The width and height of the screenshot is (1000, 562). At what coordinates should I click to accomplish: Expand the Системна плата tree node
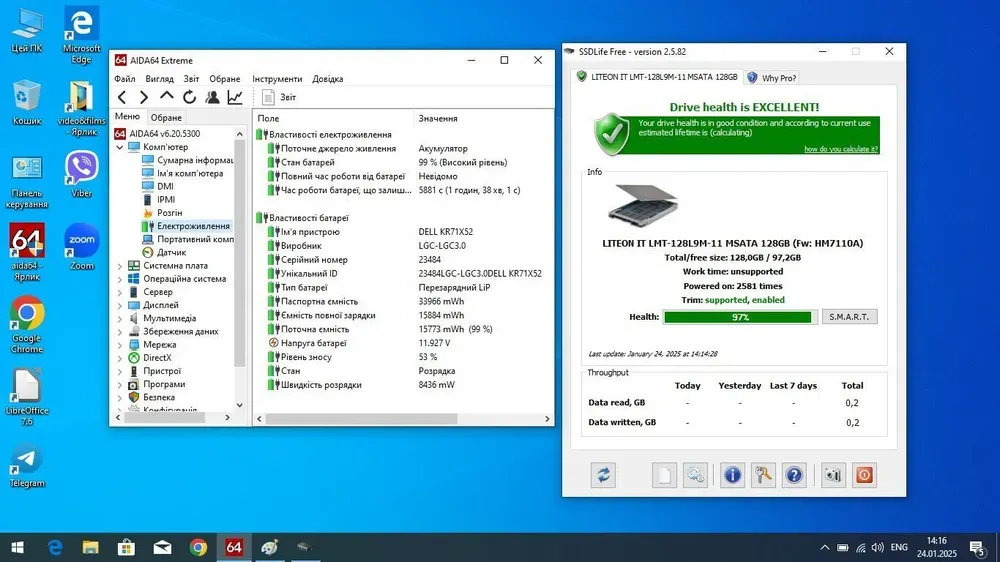point(120,266)
